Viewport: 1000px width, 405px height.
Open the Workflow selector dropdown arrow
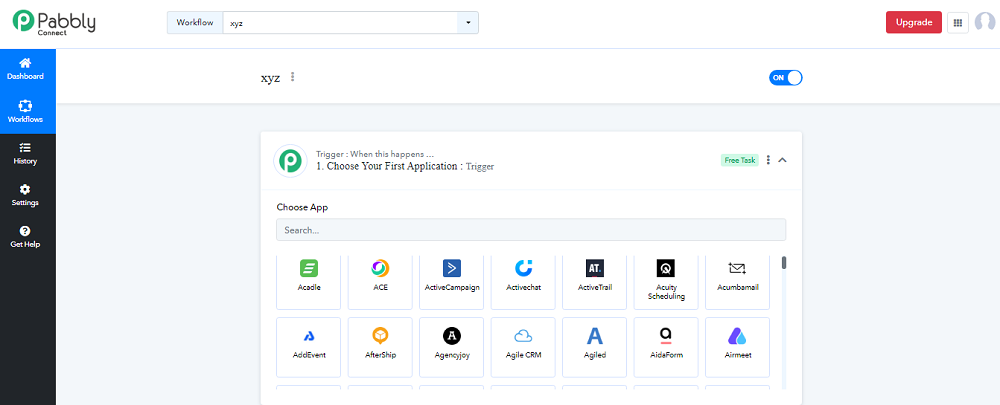[x=467, y=22]
